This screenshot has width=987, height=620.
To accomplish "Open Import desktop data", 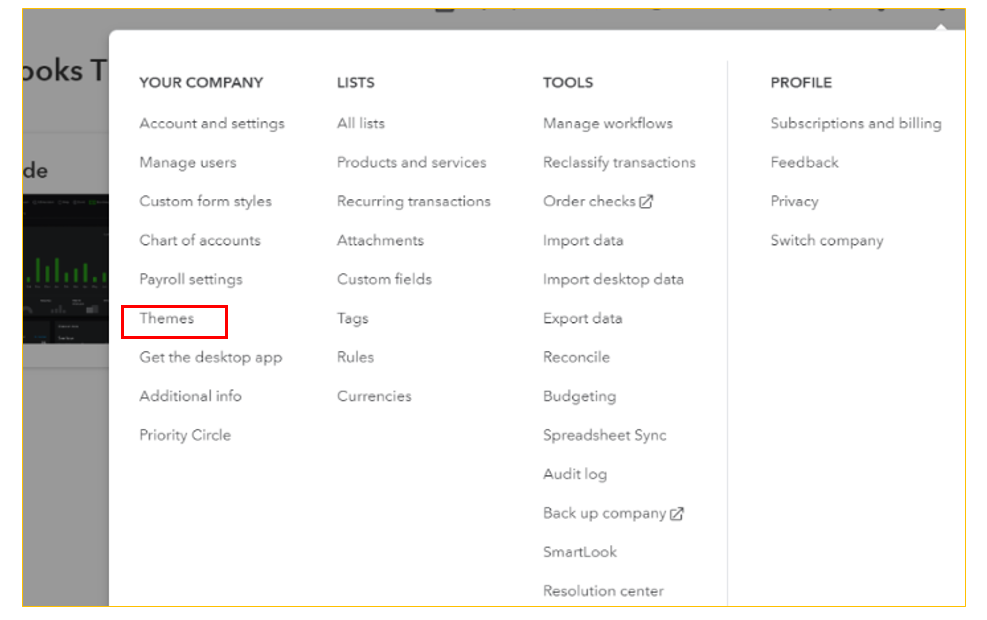I will point(613,279).
